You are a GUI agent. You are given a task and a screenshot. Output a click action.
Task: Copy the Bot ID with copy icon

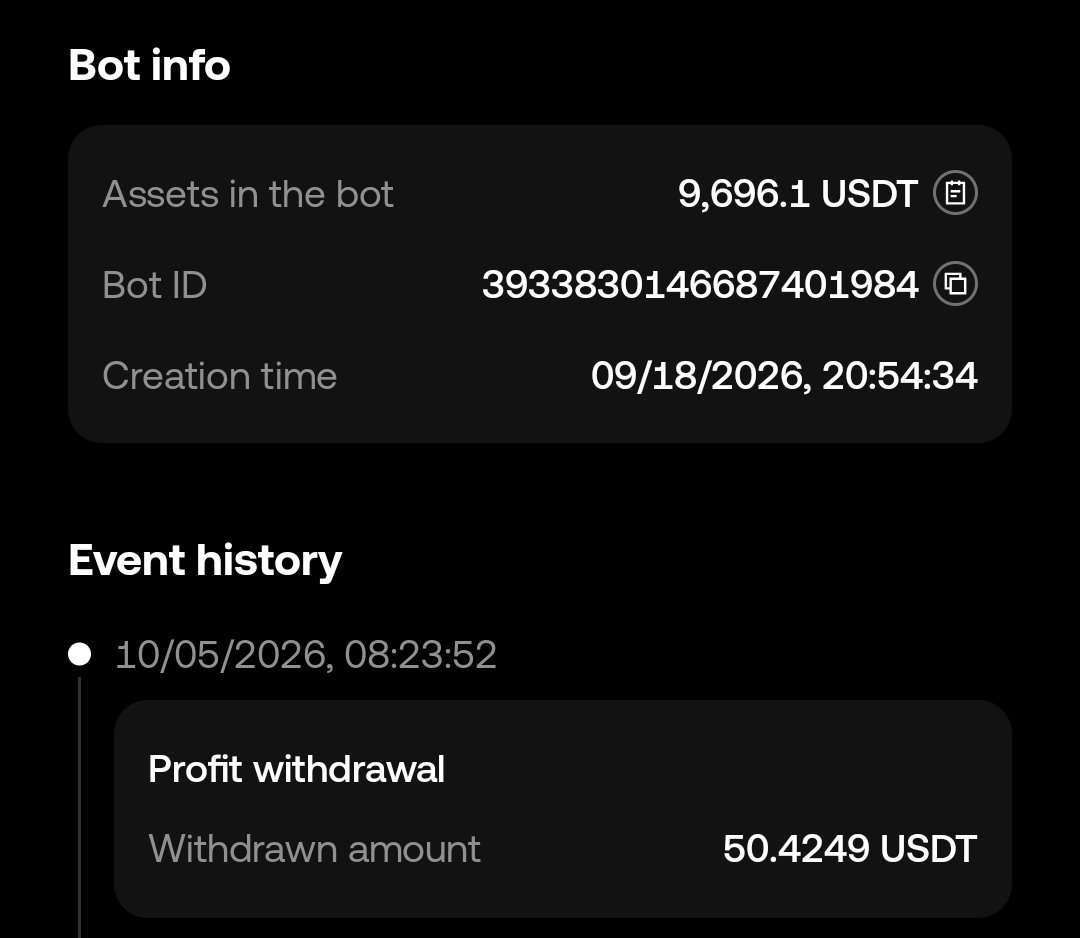click(955, 284)
